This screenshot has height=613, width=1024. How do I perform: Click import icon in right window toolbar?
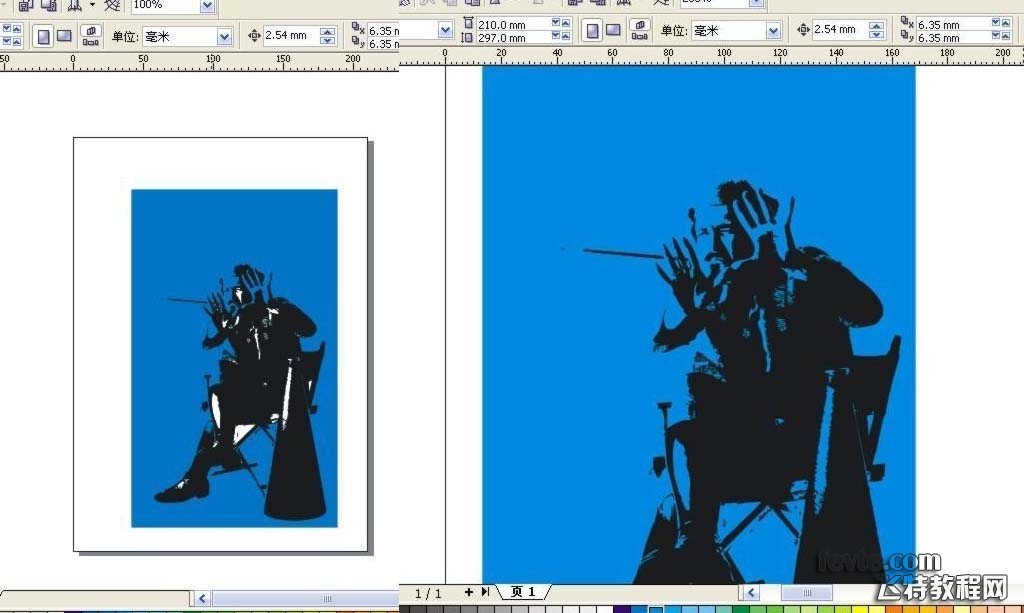coord(575,3)
